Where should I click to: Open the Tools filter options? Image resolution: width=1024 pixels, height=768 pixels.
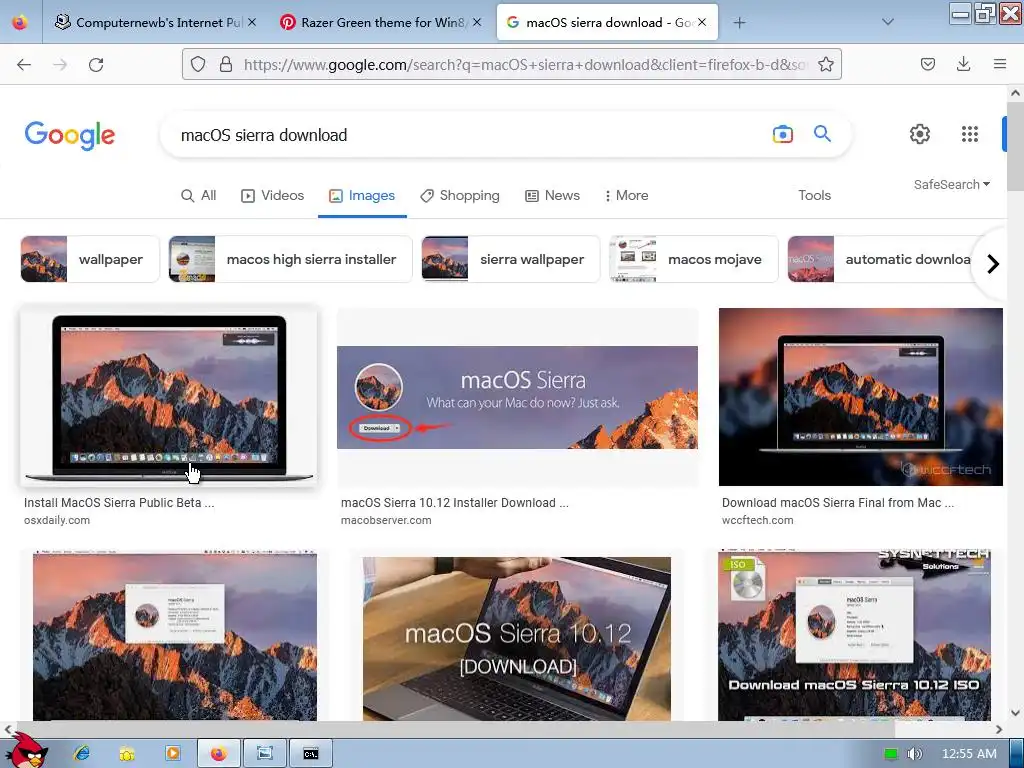tap(814, 195)
